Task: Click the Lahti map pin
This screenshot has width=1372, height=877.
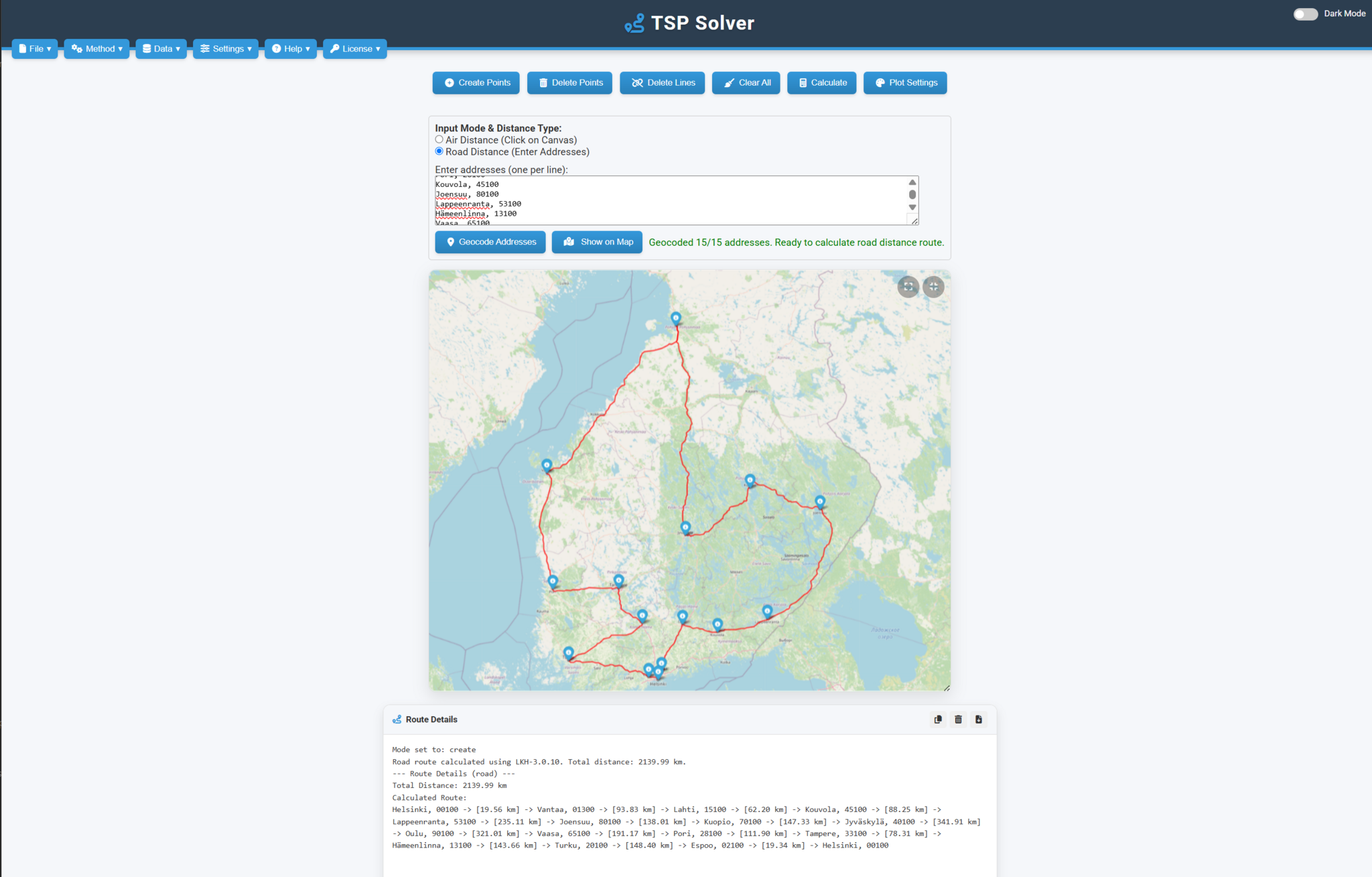Action: [x=683, y=616]
